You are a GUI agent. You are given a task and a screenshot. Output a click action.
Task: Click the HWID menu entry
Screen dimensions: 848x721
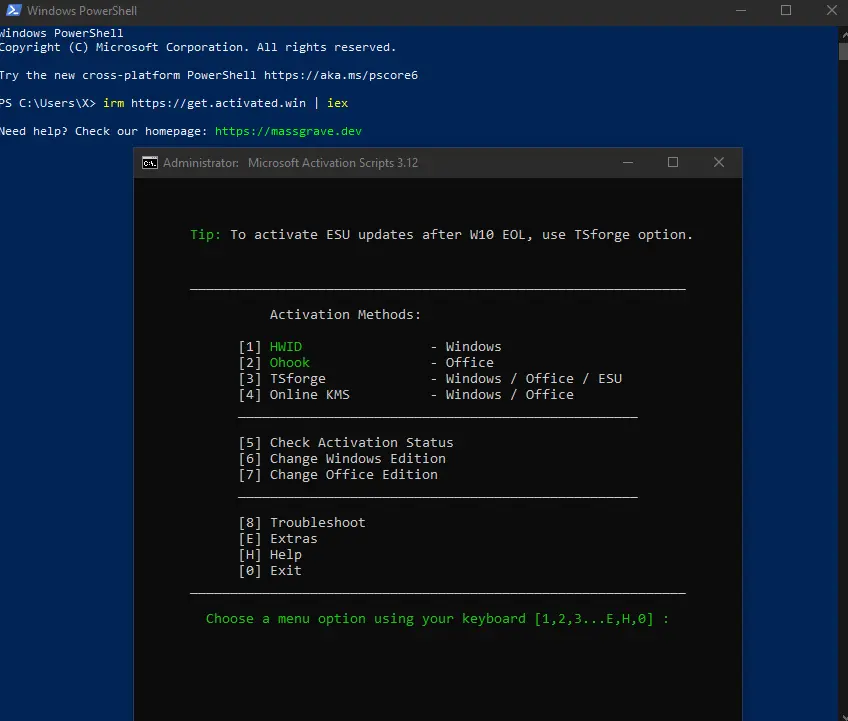[x=286, y=347]
